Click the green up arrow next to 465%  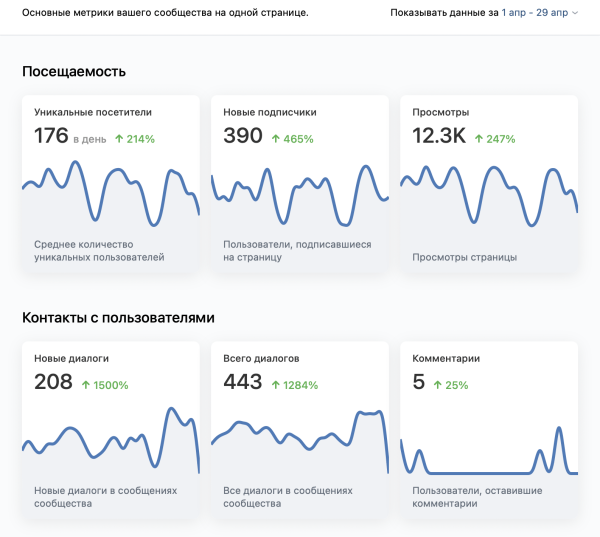279,139
